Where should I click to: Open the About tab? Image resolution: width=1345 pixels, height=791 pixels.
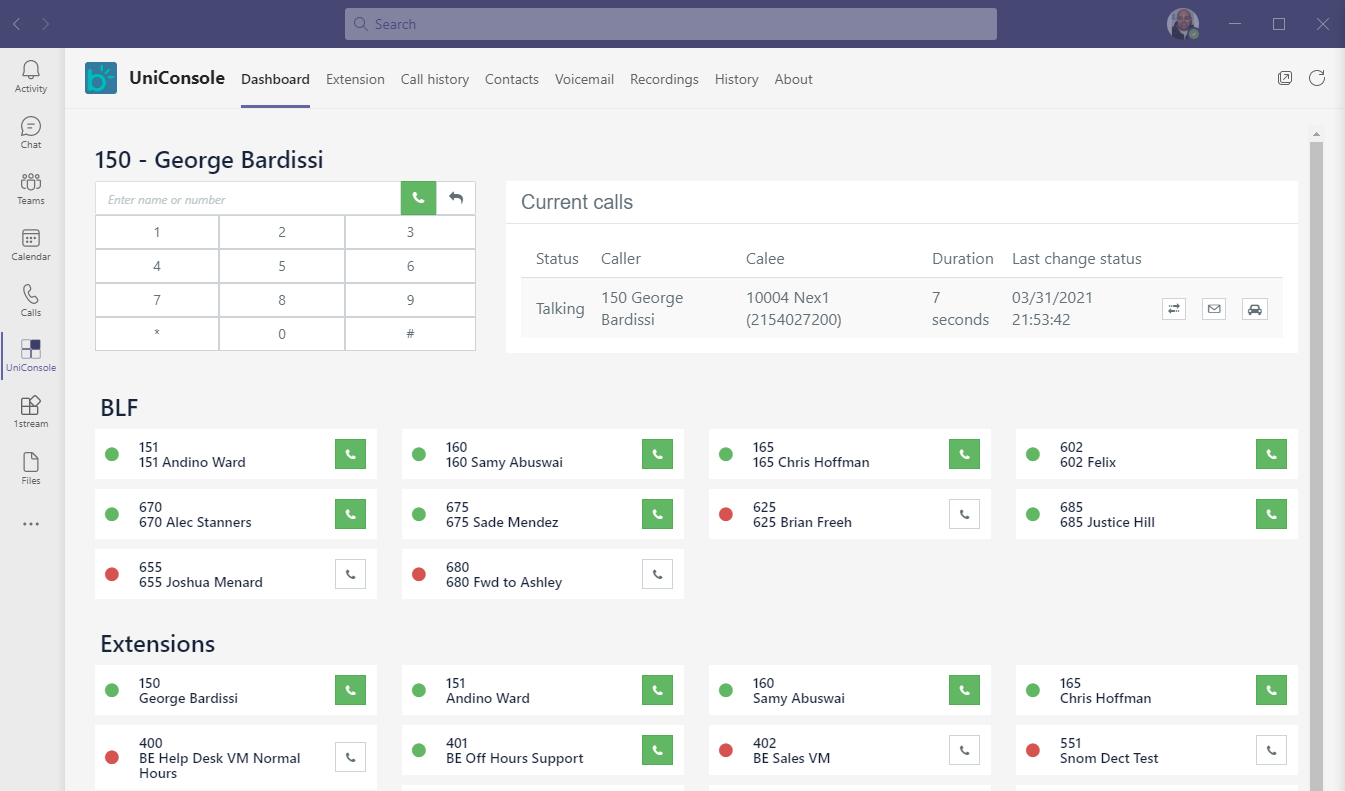click(794, 79)
